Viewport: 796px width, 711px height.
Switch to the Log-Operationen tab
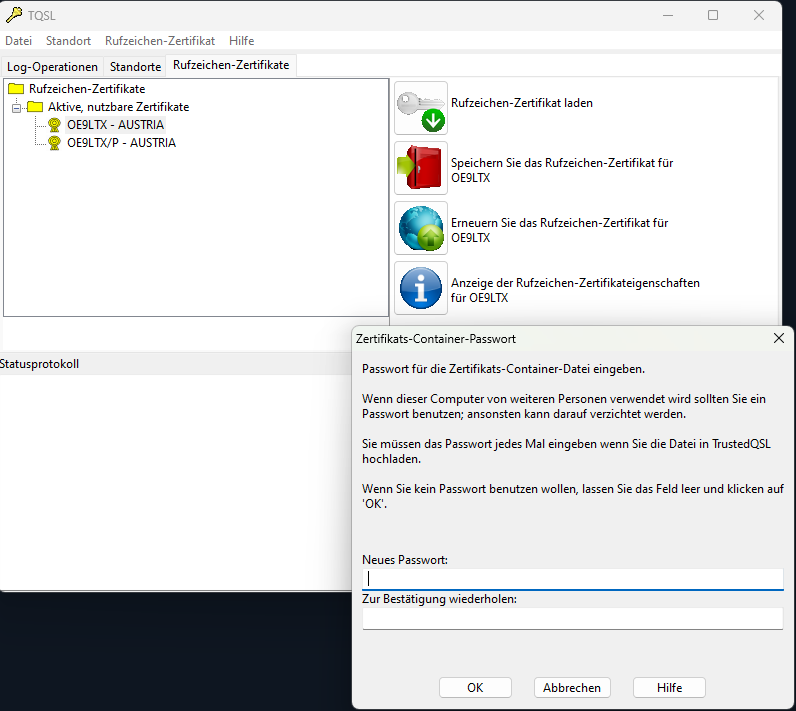pos(52,66)
